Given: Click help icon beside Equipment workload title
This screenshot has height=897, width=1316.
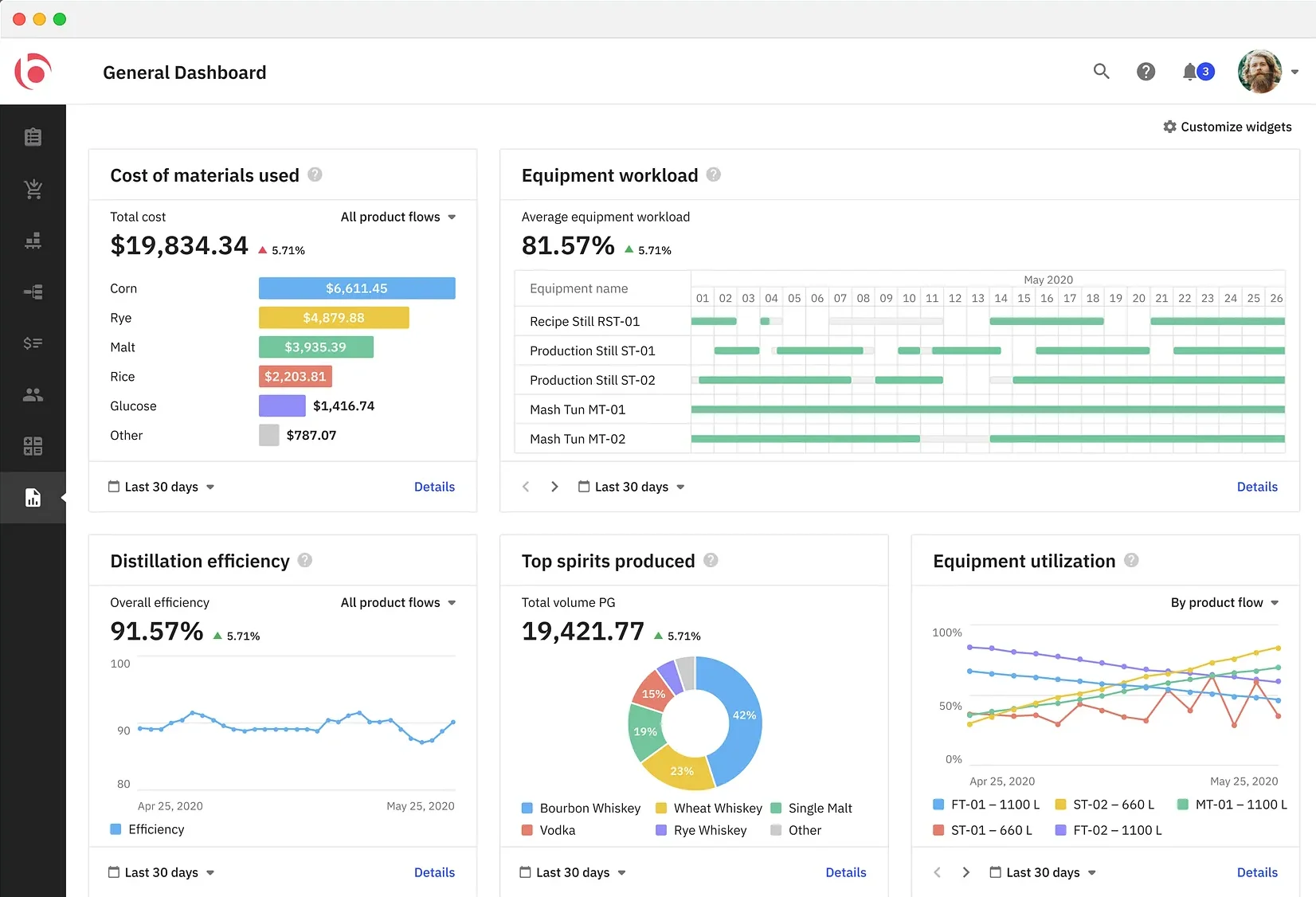Looking at the screenshot, I should [714, 174].
